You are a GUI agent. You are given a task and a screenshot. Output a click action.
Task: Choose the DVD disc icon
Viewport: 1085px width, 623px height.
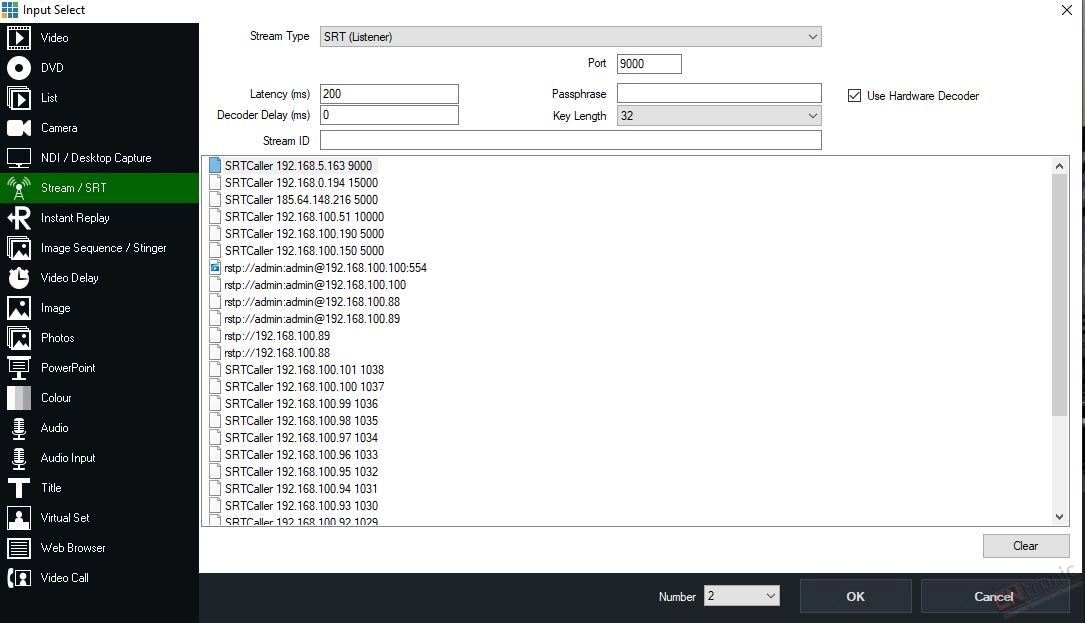(x=19, y=68)
